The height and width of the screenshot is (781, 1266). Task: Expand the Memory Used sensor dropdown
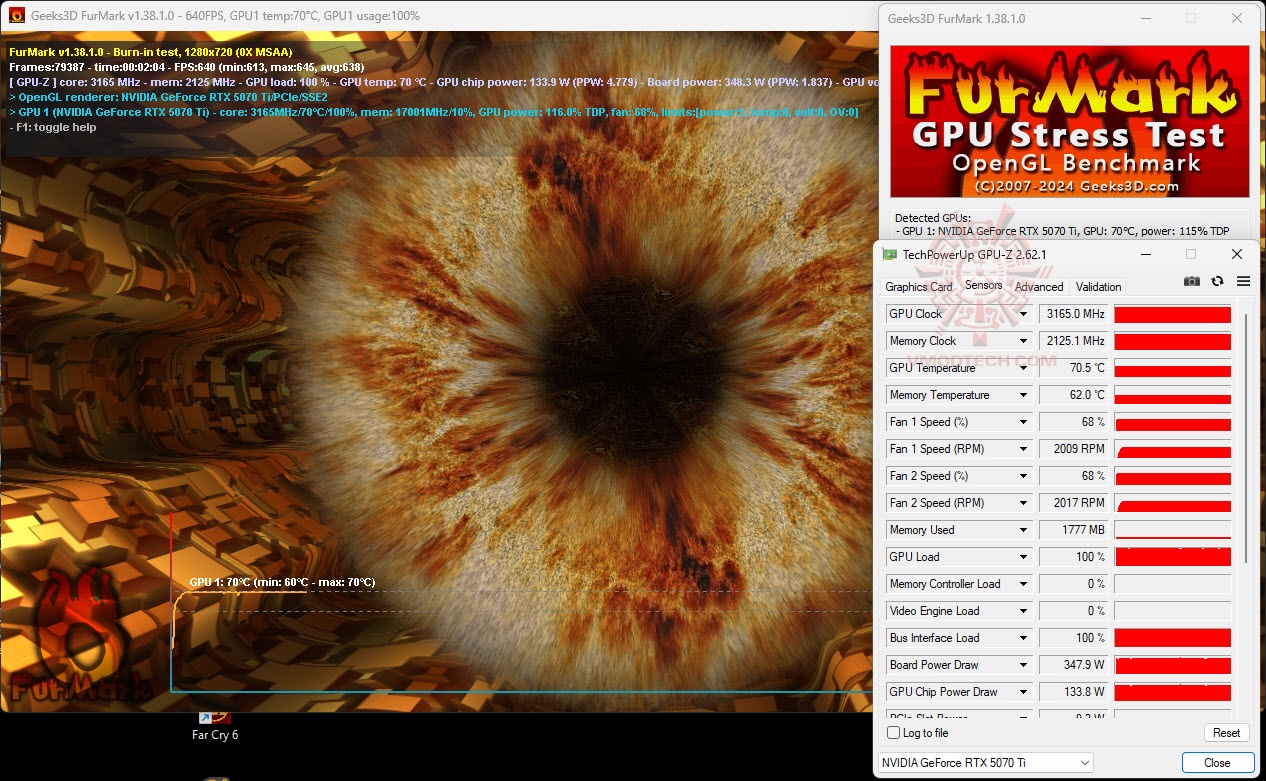[x=1023, y=530]
